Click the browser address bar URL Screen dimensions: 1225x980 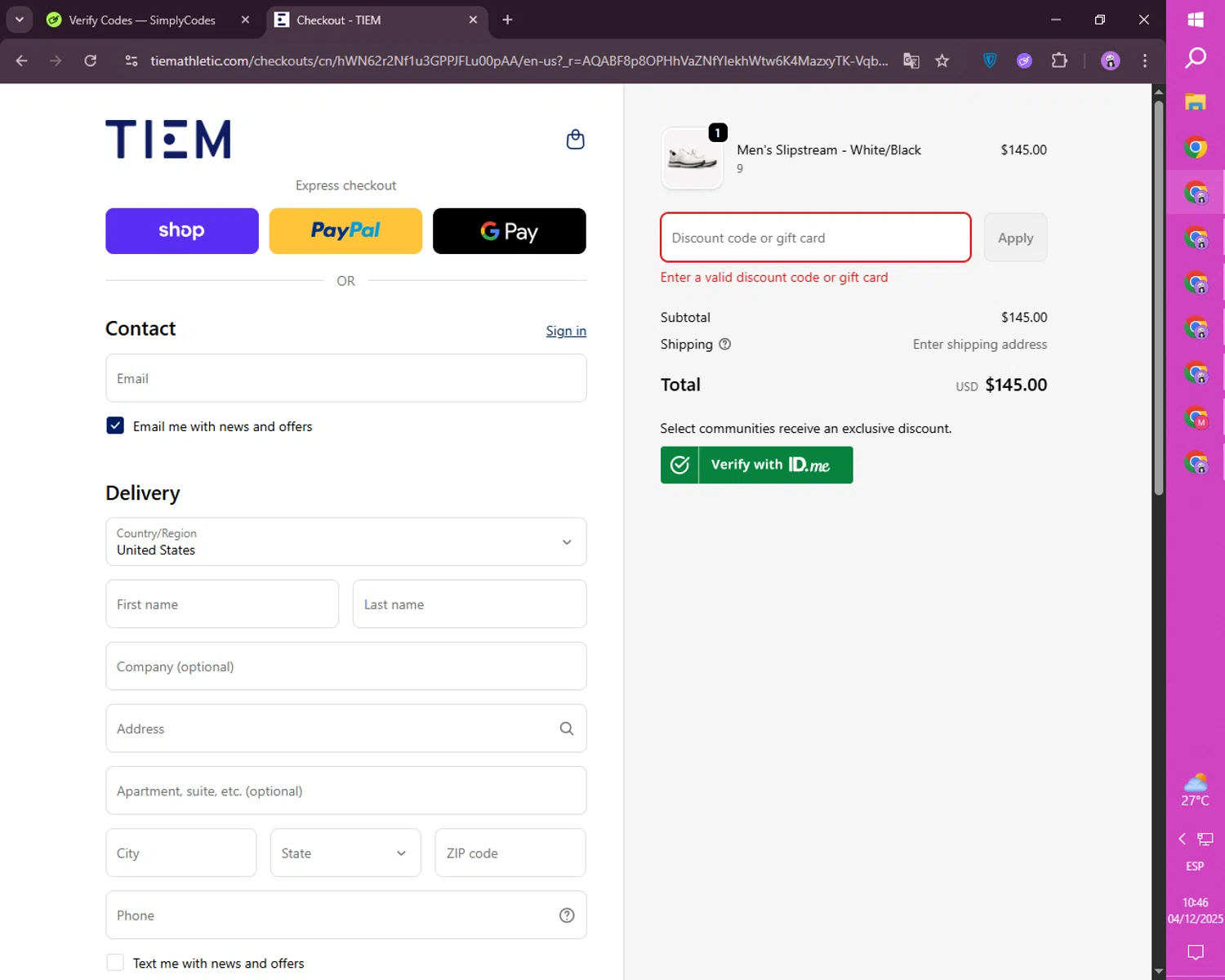click(x=519, y=60)
